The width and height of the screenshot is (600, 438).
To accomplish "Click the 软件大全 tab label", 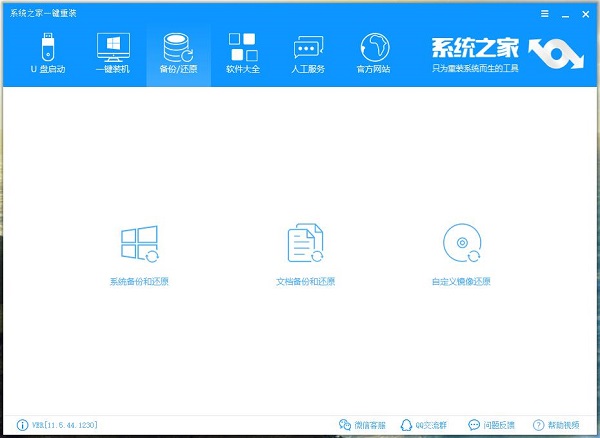I will 243,69.
